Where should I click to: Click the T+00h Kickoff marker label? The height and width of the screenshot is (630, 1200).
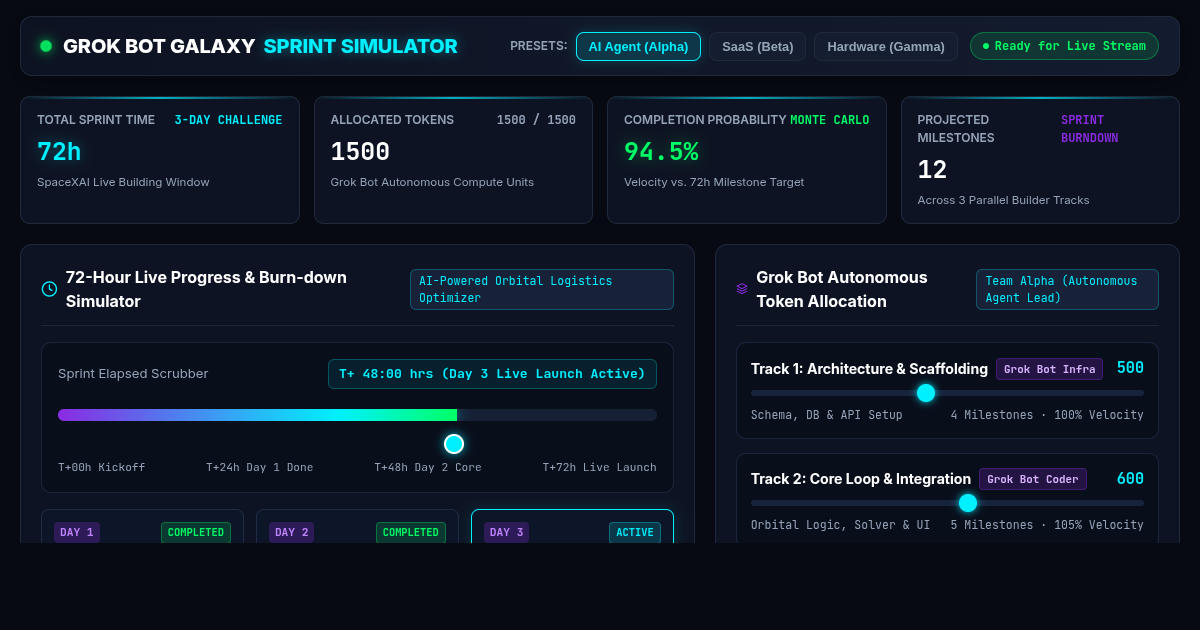point(101,467)
